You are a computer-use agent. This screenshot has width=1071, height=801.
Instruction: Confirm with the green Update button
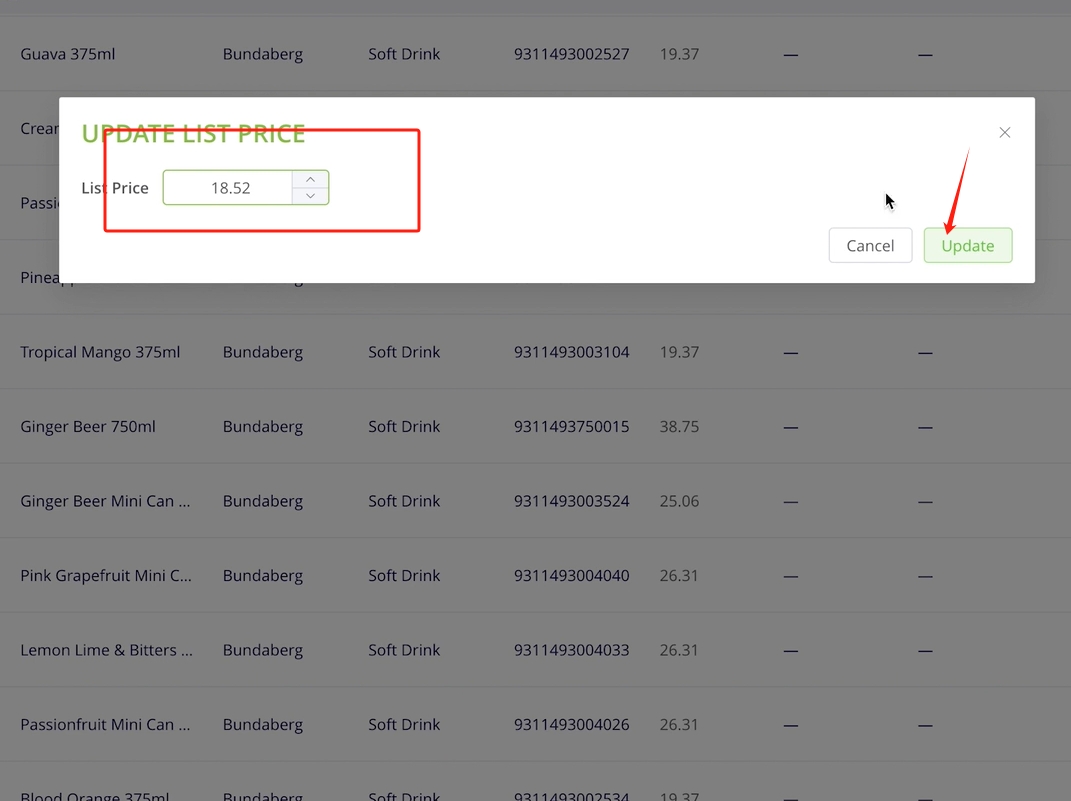(967, 245)
